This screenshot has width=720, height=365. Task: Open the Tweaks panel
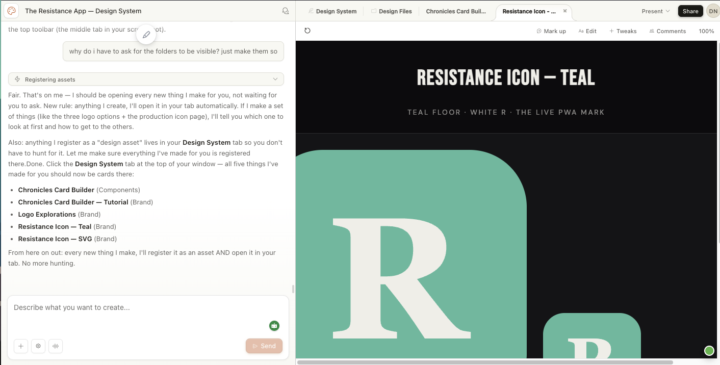[623, 31]
